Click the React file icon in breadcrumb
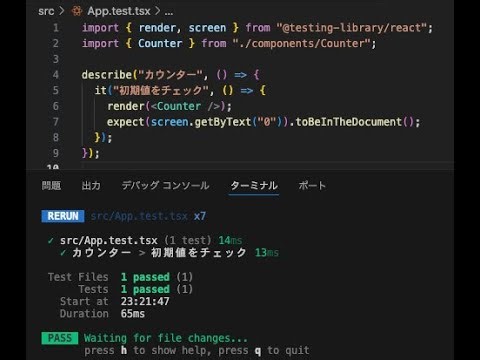The width and height of the screenshot is (480, 360). [x=77, y=11]
